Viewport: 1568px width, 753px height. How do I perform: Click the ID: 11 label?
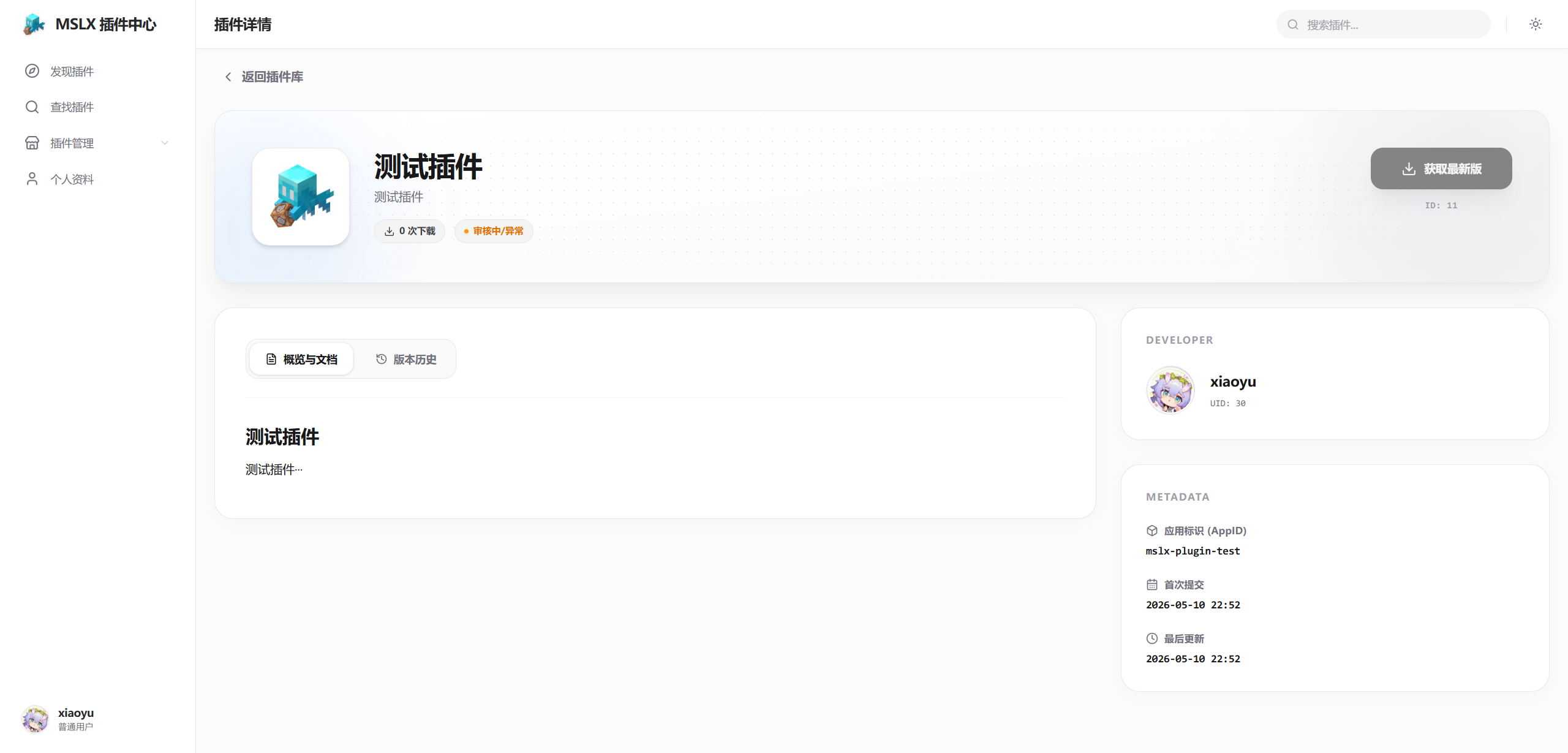click(1441, 205)
